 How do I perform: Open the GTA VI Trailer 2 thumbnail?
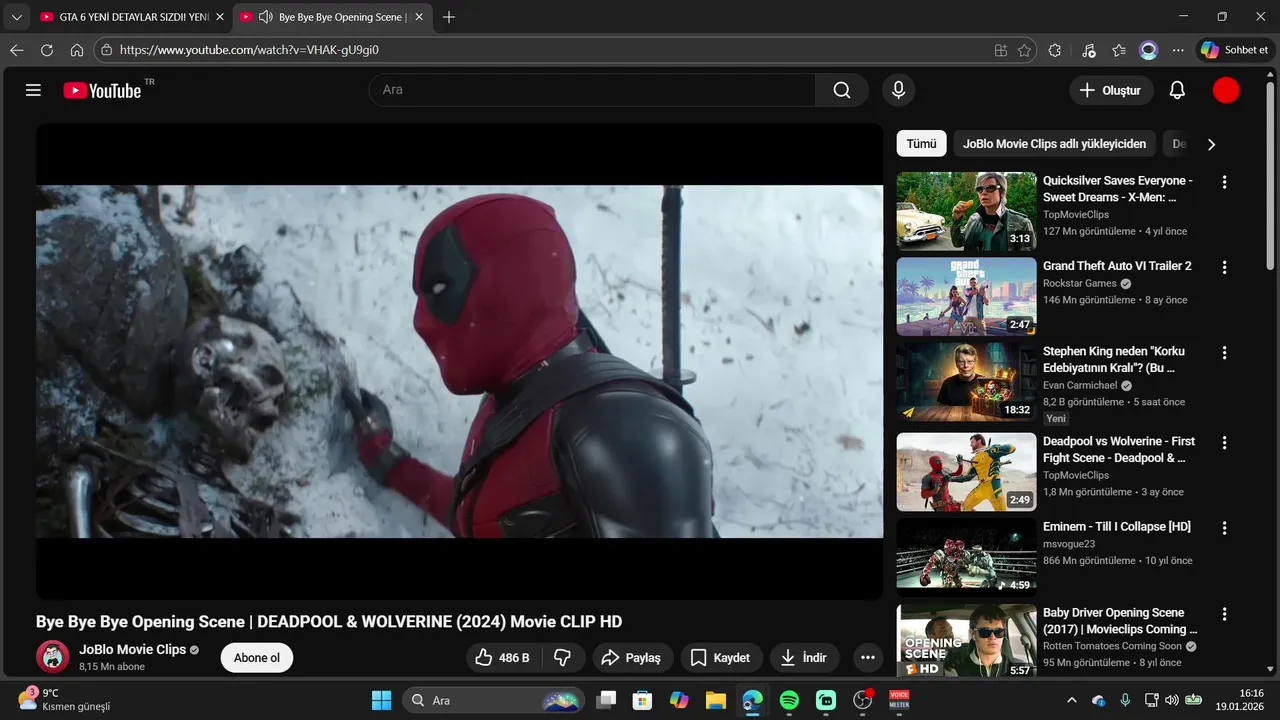966,297
